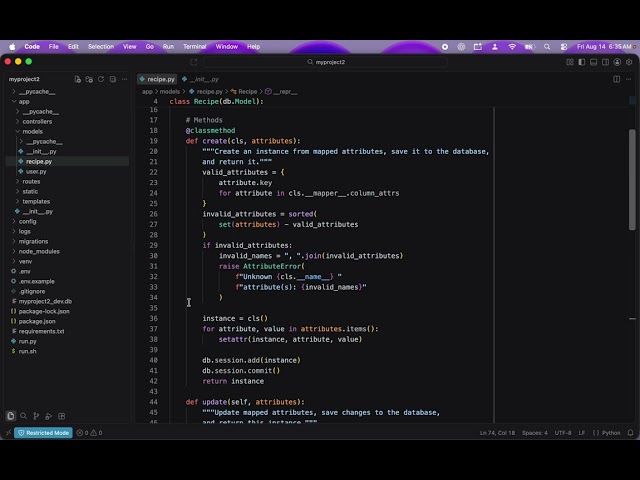Click the Recipe breadcrumb segment
640x480 pixels.
pos(244,92)
